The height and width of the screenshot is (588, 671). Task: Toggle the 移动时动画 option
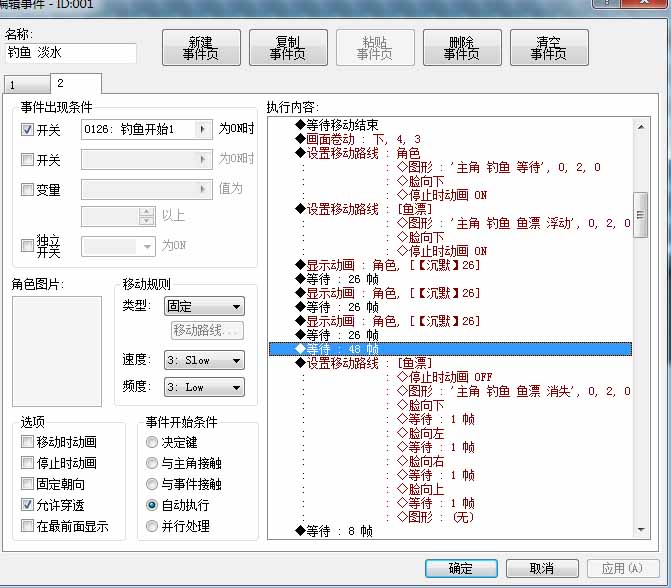click(27, 442)
